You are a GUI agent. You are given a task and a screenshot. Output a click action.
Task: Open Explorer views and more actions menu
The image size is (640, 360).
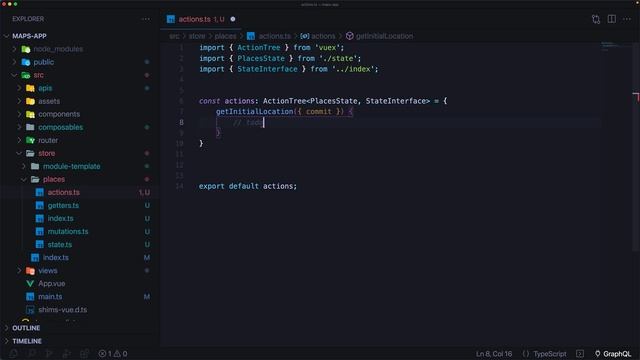coord(145,19)
